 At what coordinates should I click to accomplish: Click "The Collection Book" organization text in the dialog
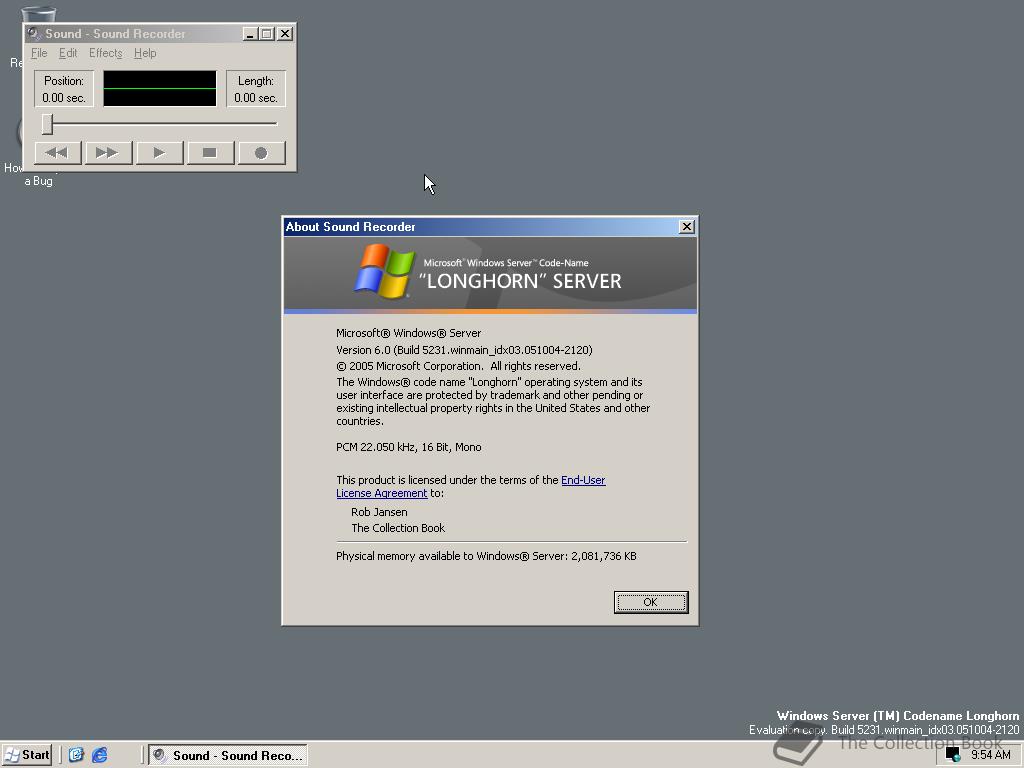pyautogui.click(x=398, y=528)
